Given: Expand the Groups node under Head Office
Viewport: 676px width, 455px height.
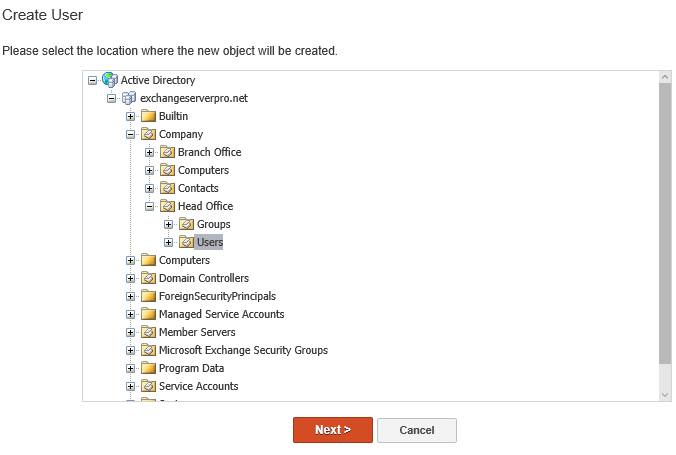Looking at the screenshot, I should tap(169, 224).
